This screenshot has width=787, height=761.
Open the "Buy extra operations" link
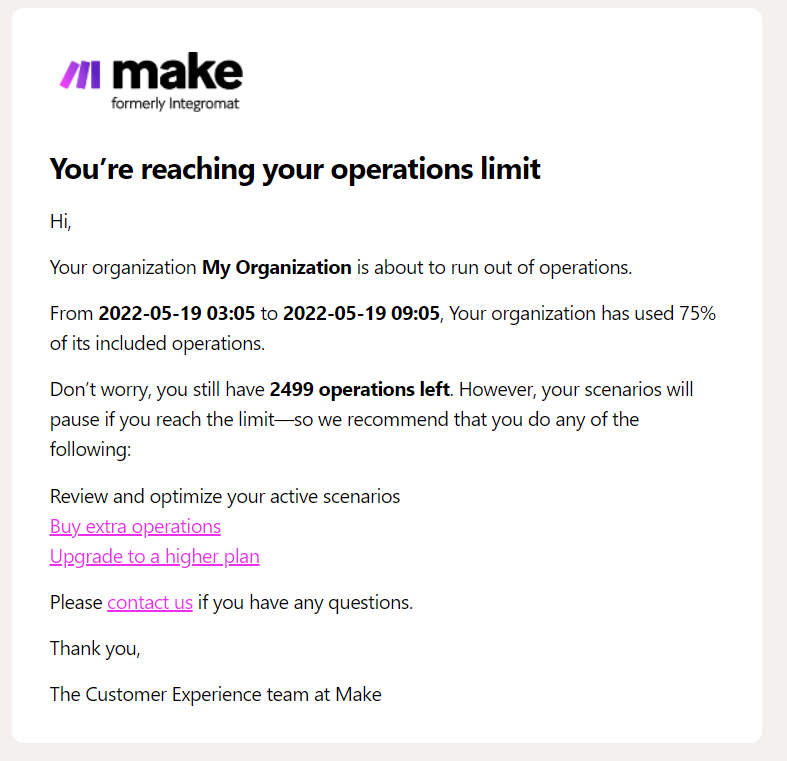[x=135, y=527]
